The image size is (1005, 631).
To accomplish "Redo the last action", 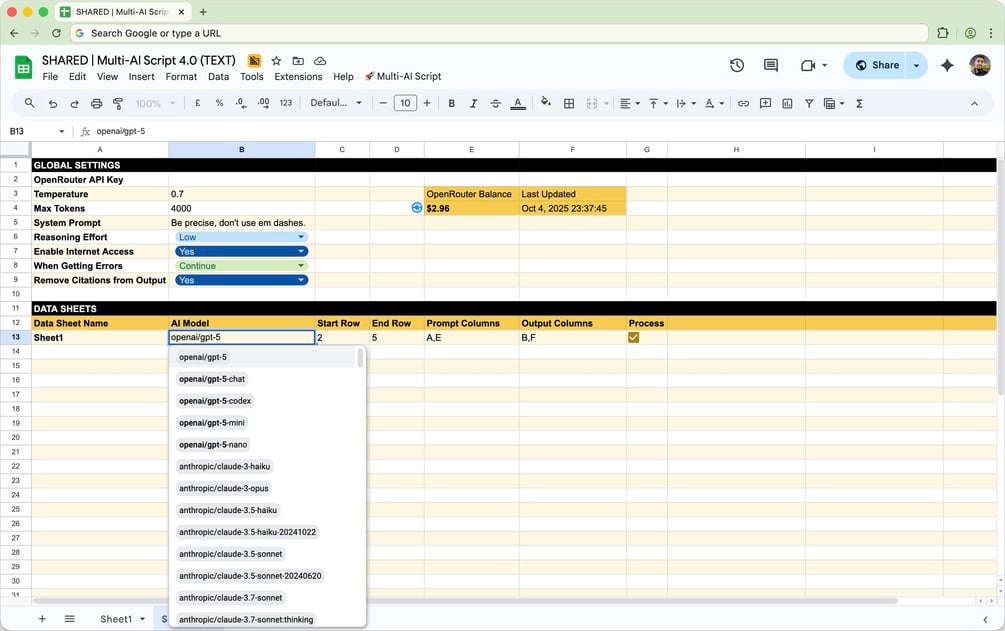I will tap(74, 103).
